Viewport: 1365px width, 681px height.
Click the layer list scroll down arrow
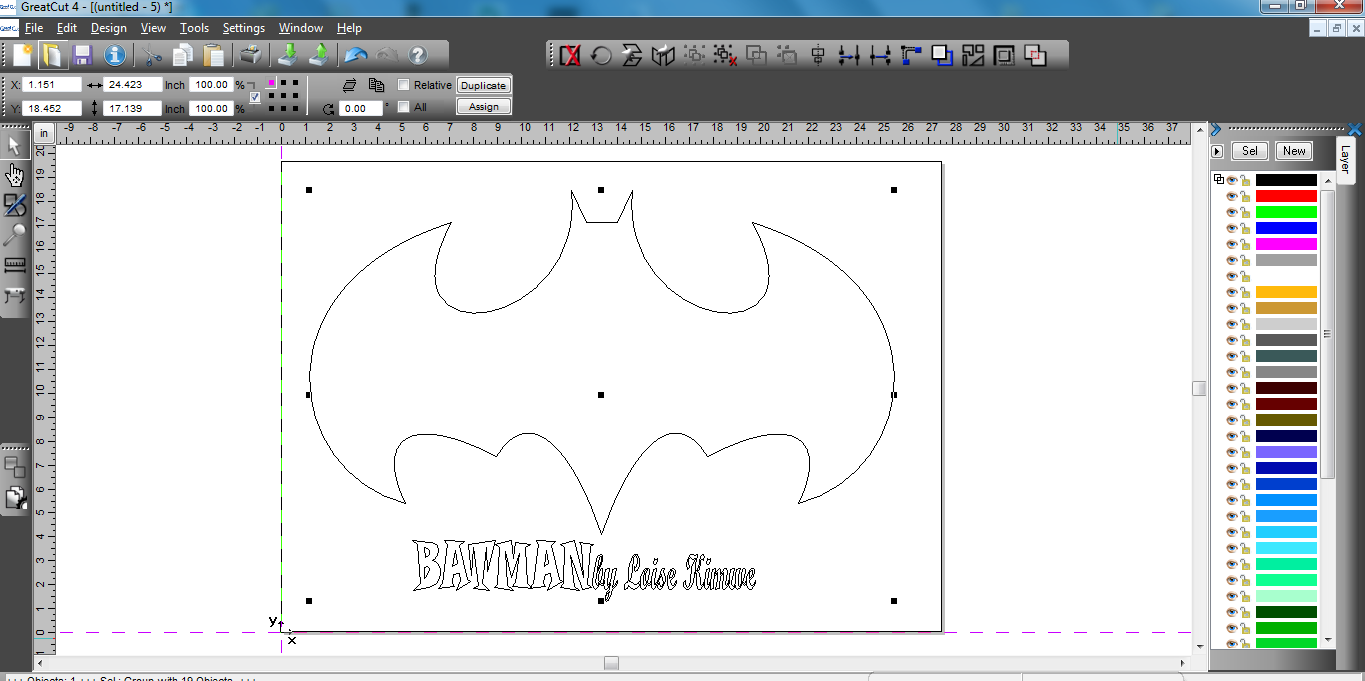coord(1328,639)
